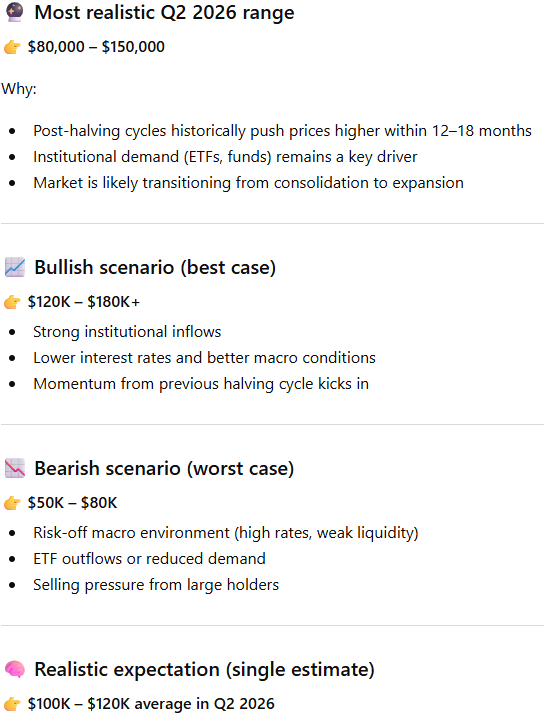Click pointing hand beside $120K – $180K+

click(12, 302)
